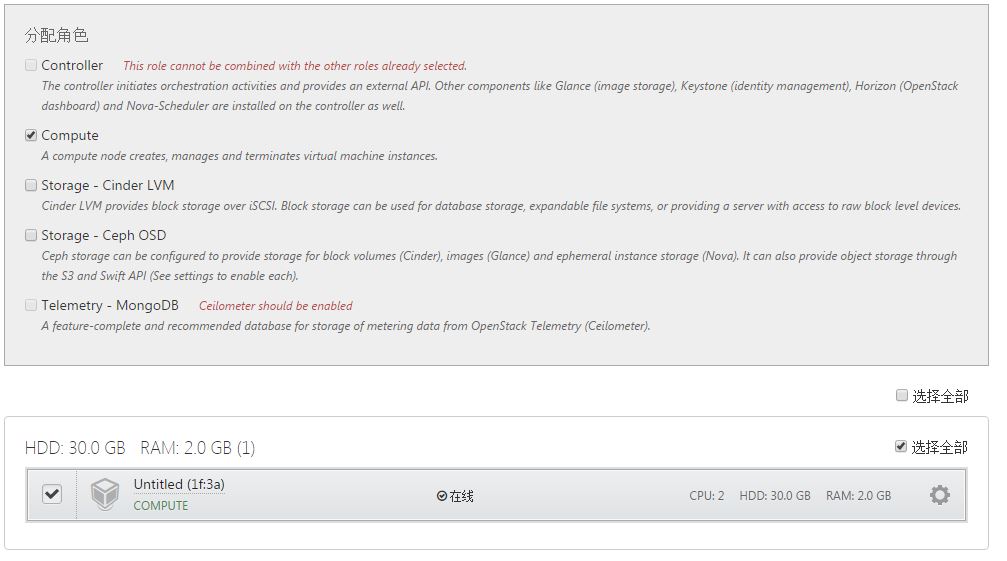Click the 分配角色 heading
The height and width of the screenshot is (561, 1007).
click(x=57, y=36)
